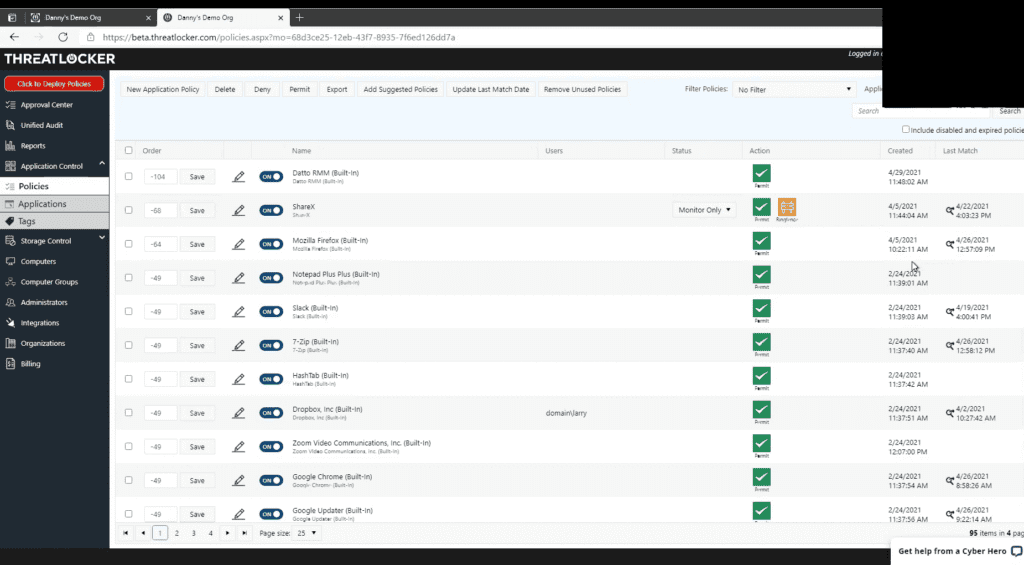1024x565 pixels.
Task: Edit the Google Chrome policy pencil icon
Action: (238, 480)
